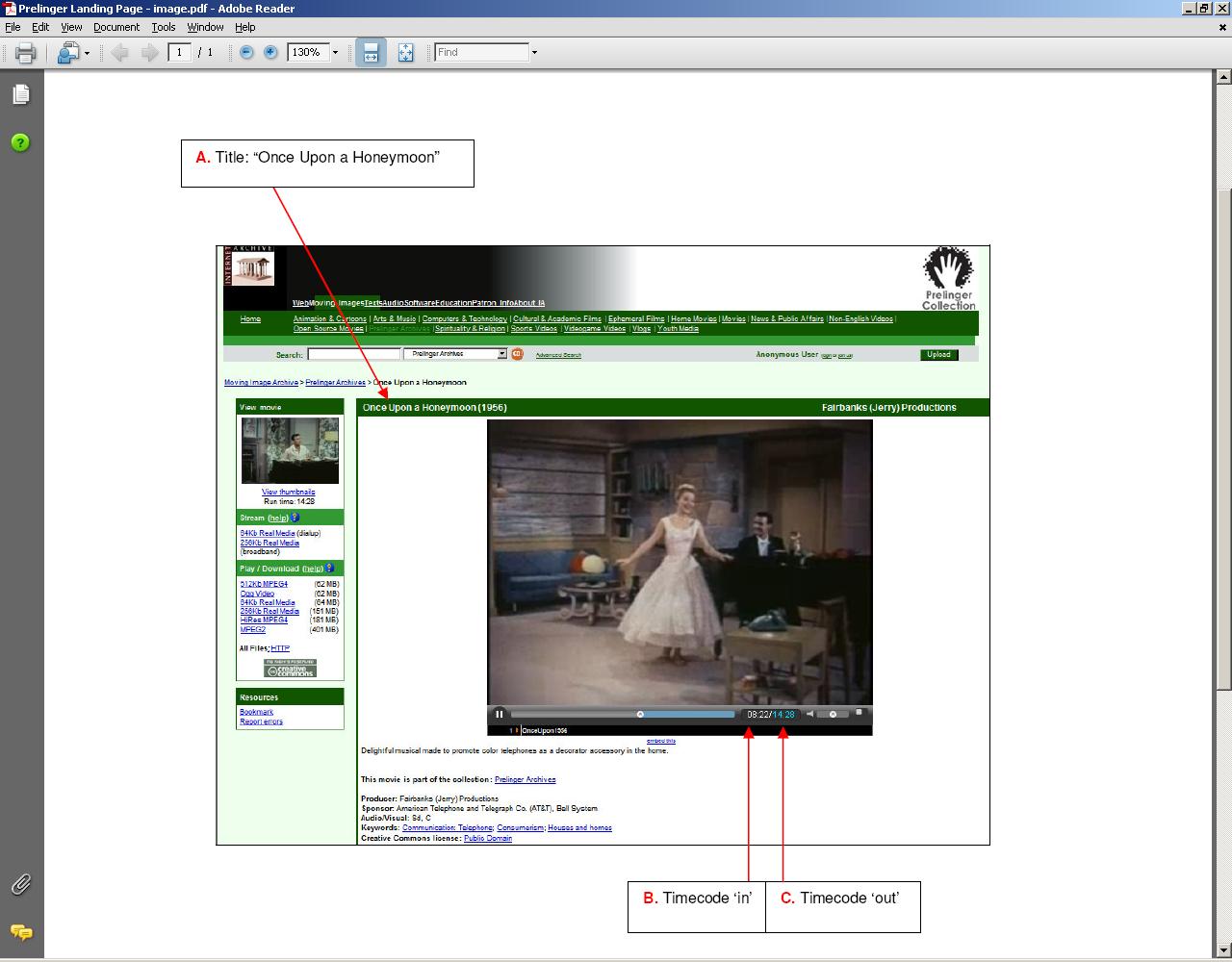Close the document with menu bar X

[x=1222, y=27]
